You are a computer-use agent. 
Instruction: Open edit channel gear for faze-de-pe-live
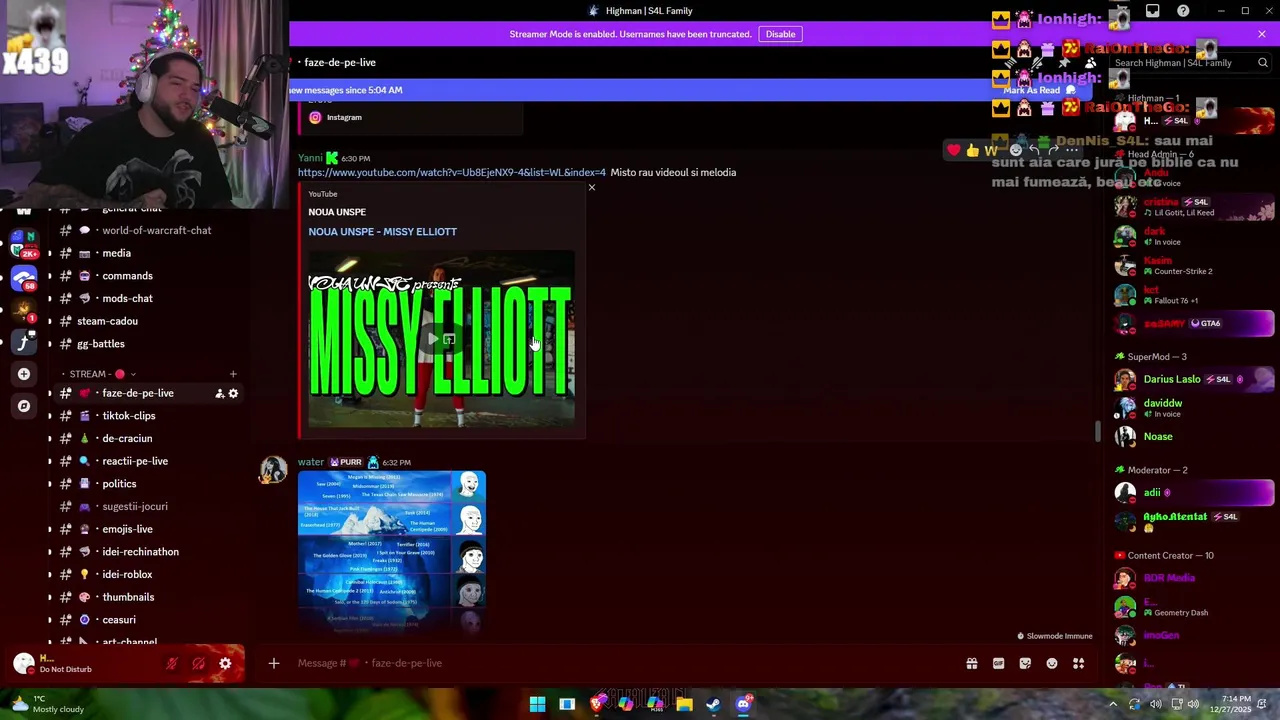233,393
